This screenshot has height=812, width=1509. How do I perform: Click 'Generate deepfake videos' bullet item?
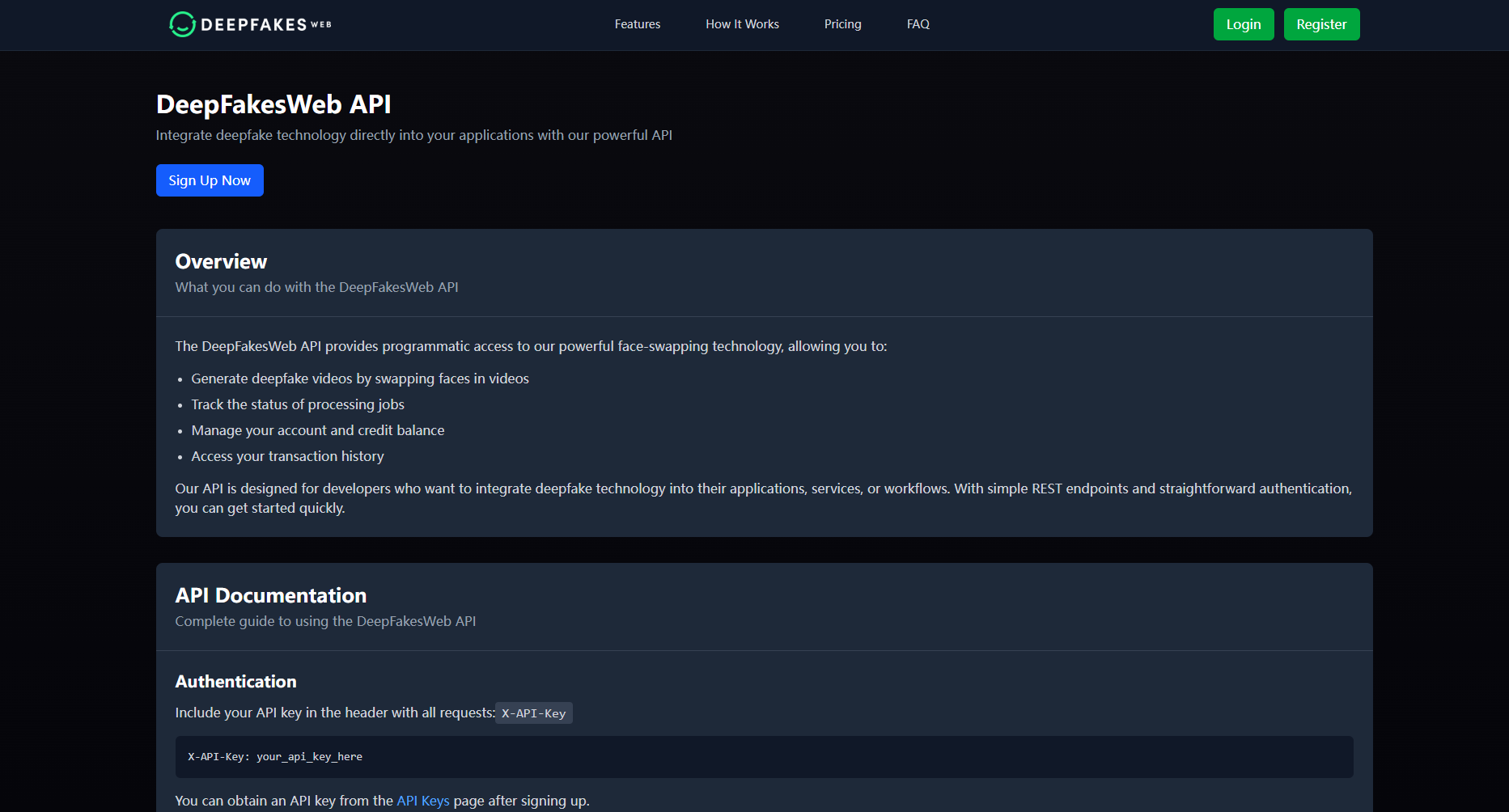(360, 379)
